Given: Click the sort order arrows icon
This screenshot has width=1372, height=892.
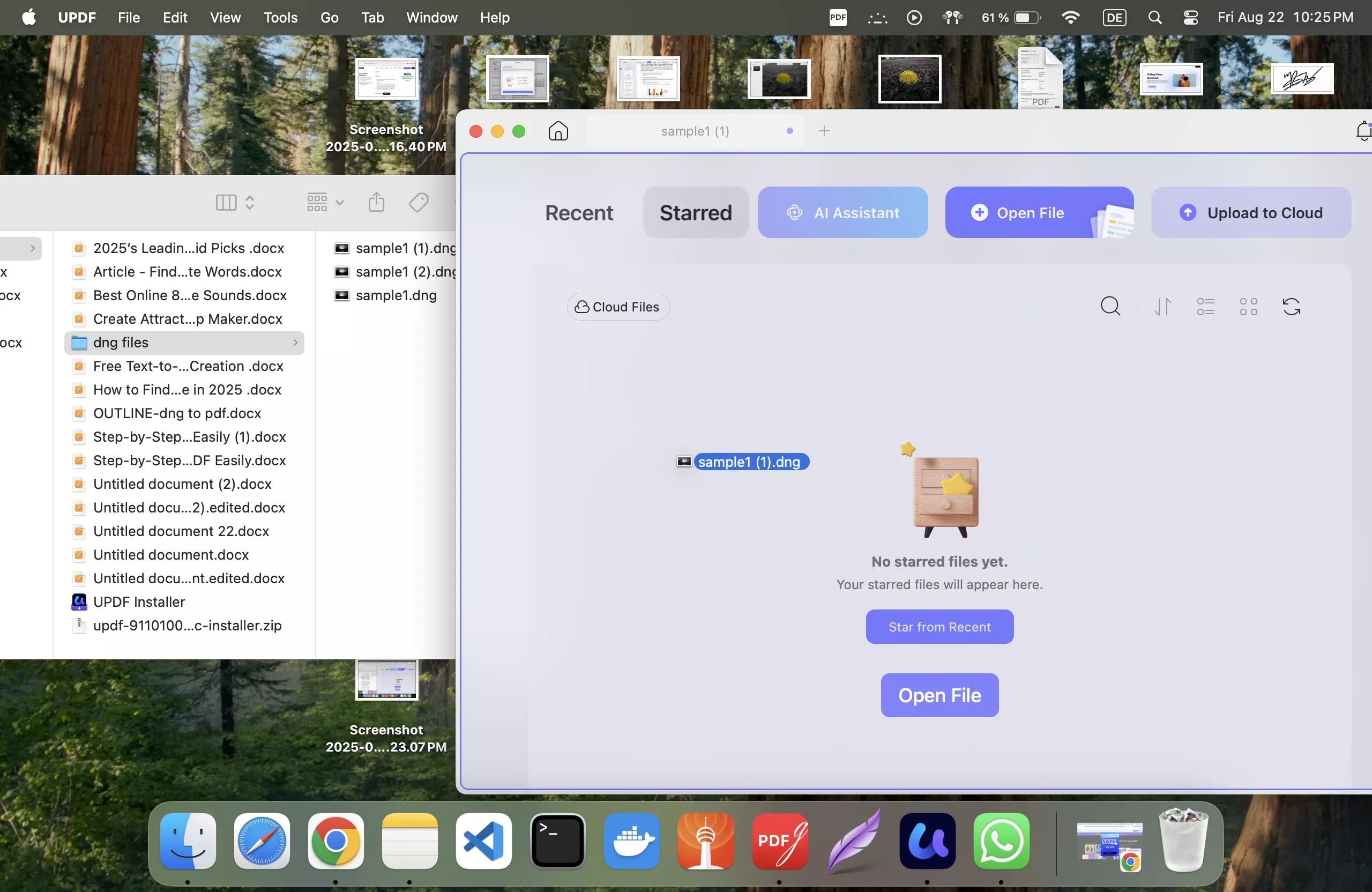Looking at the screenshot, I should pyautogui.click(x=1163, y=306).
